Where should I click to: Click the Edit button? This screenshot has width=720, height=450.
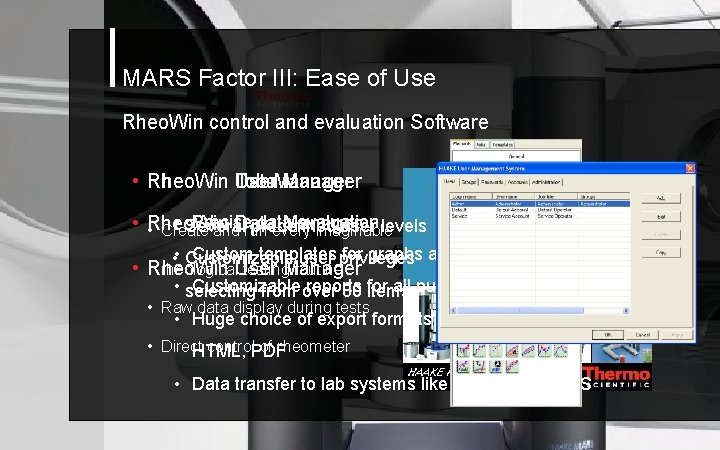[661, 217]
